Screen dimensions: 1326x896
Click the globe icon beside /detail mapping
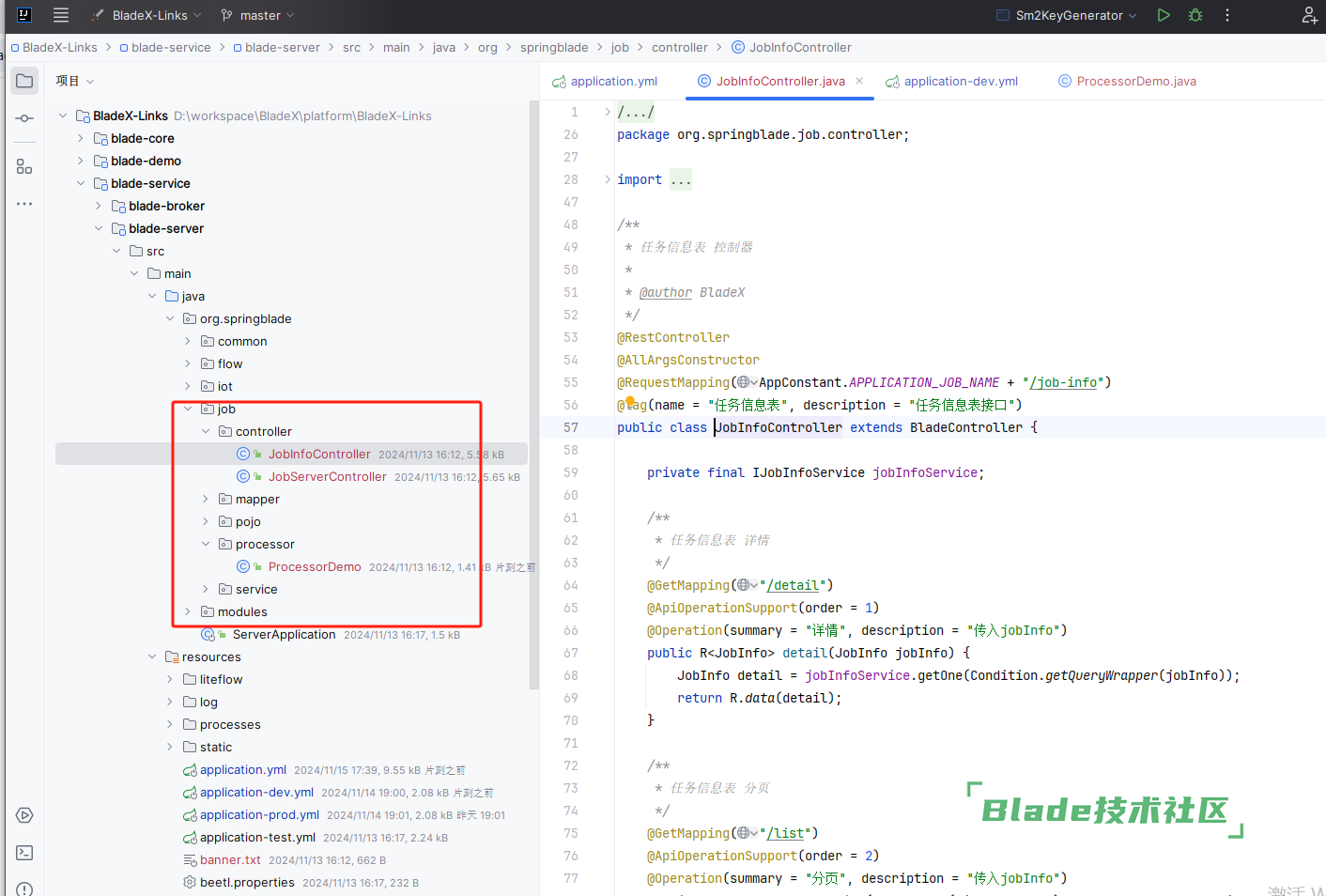point(744,585)
